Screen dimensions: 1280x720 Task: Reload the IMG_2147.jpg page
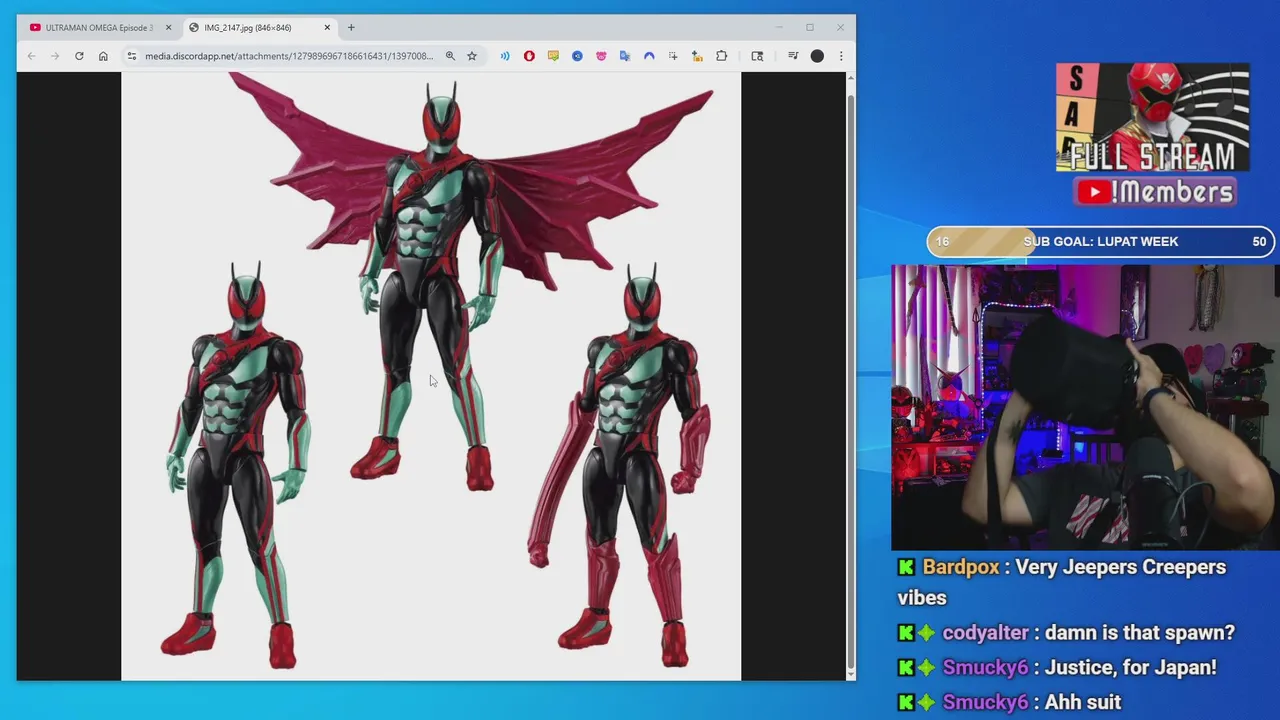[x=79, y=56]
